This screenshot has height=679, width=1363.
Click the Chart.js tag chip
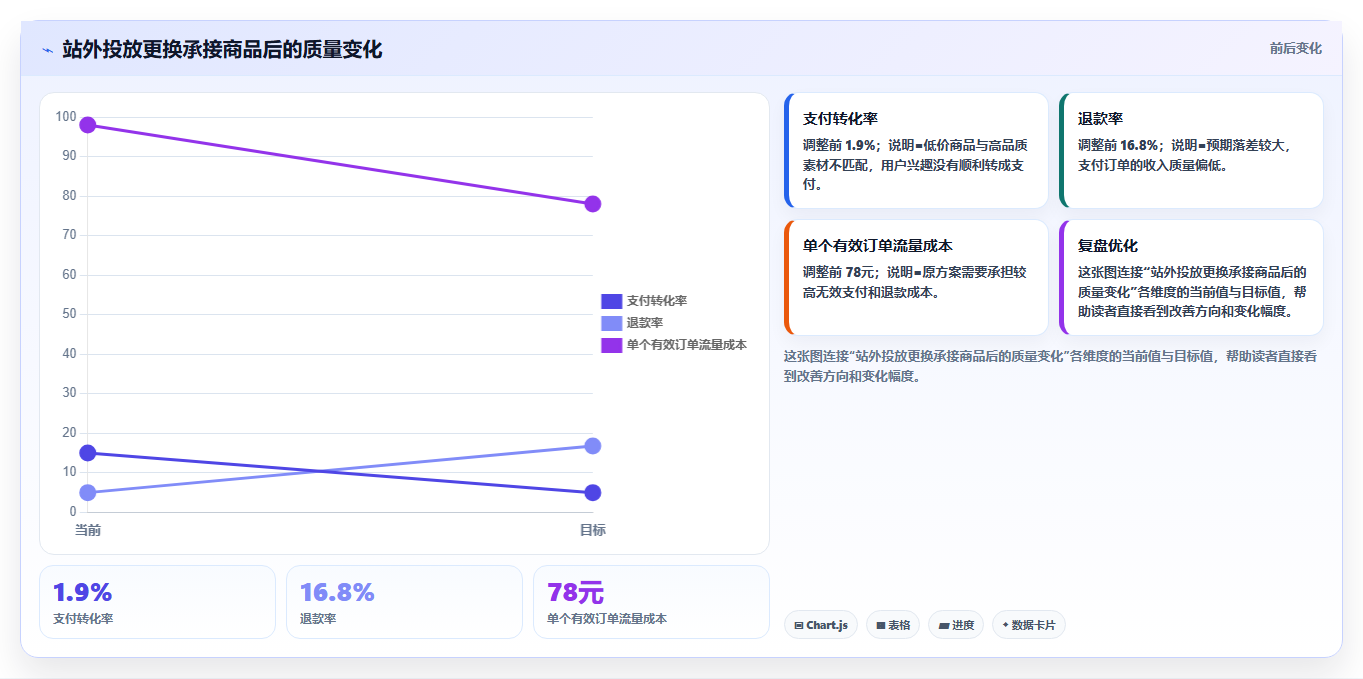[x=821, y=625]
